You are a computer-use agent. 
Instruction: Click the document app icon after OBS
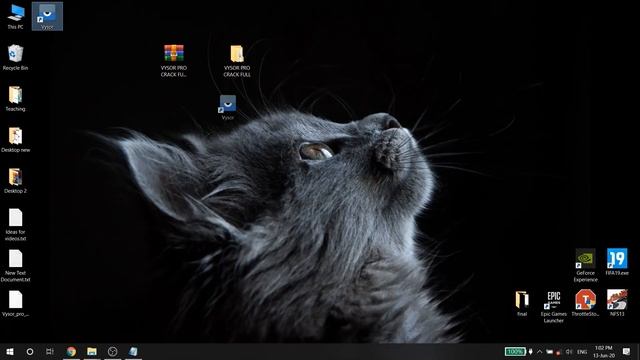[x=133, y=351]
